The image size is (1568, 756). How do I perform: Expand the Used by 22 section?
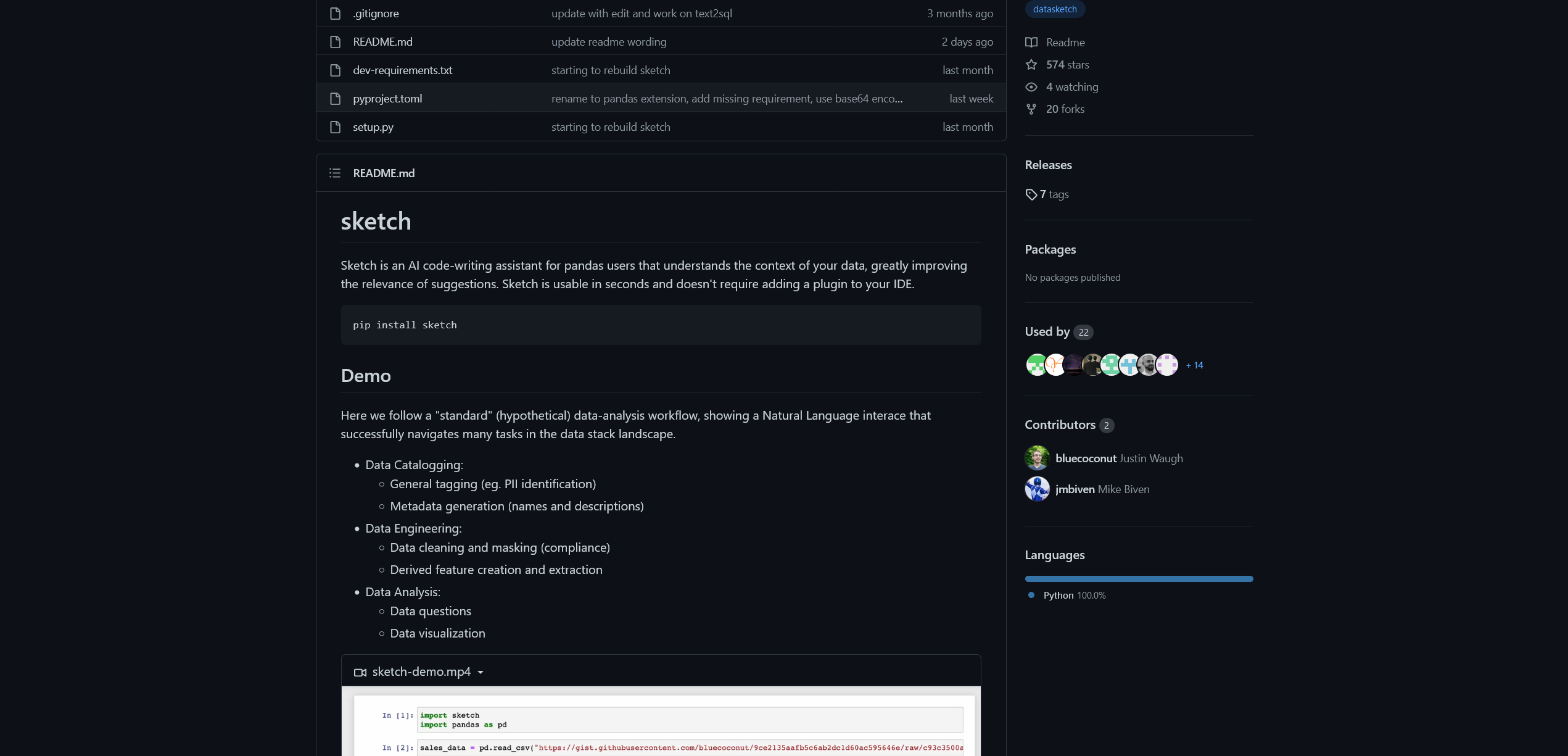(1058, 331)
